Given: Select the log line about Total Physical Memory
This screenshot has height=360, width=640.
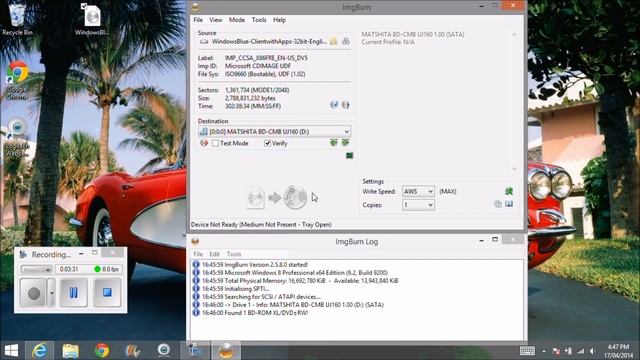Looking at the screenshot, I should coord(300,280).
